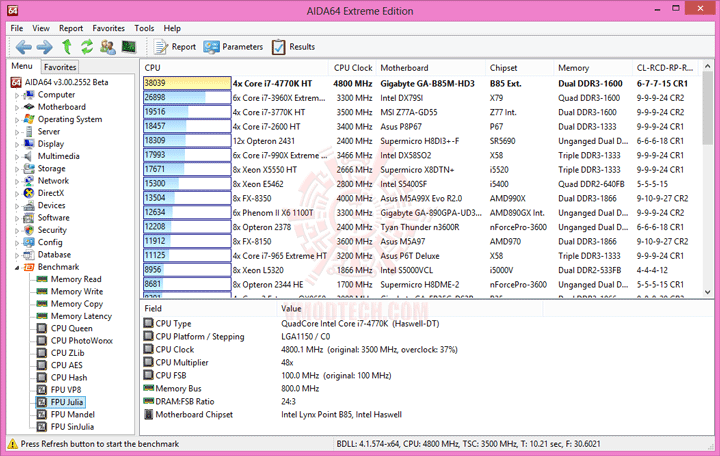Click the green monitor toolbar icon
The image size is (720, 456).
[129, 46]
